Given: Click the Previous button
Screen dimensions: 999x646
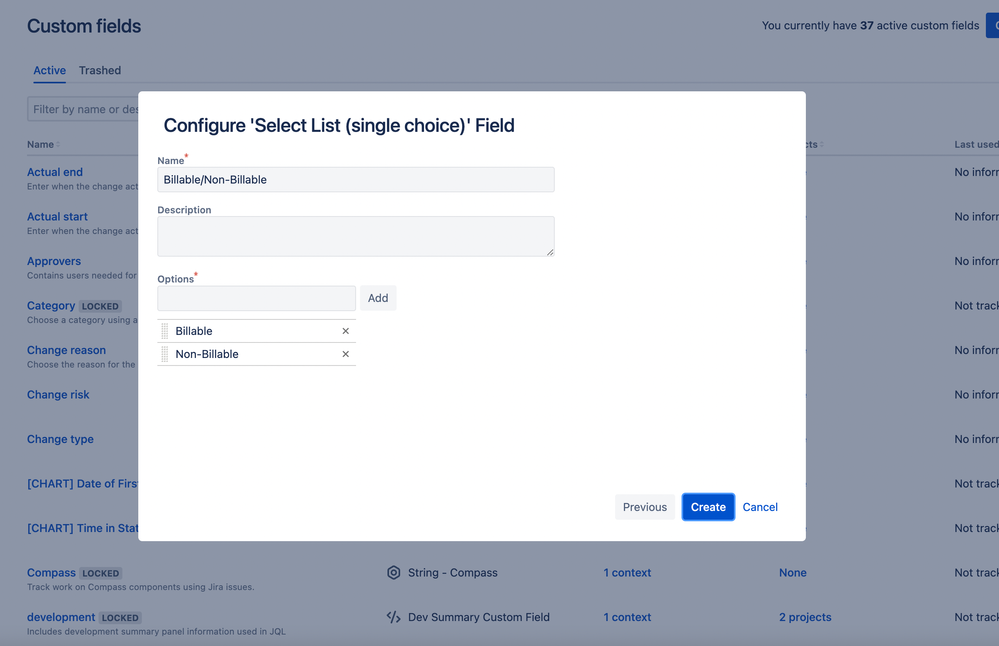Looking at the screenshot, I should click(645, 507).
